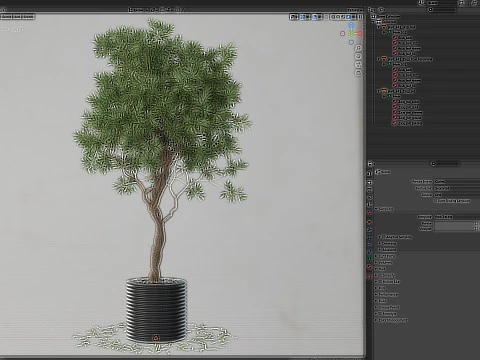Screen dimensions: 480x360
Task: Open the Active Tool properties tab icon
Action: (369, 173)
